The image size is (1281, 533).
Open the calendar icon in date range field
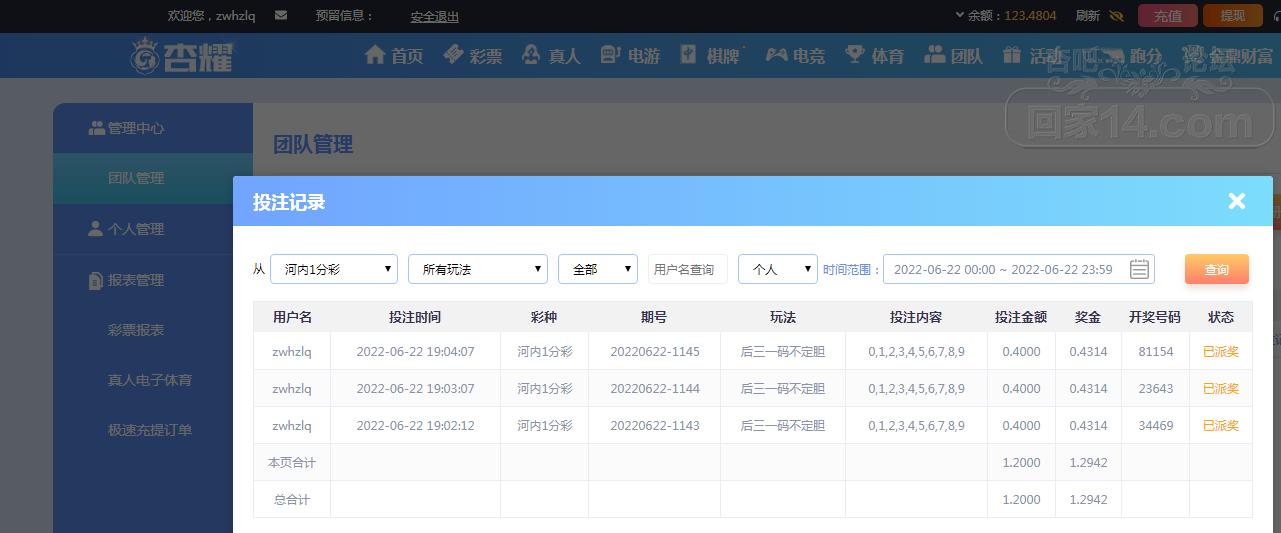point(1139,269)
